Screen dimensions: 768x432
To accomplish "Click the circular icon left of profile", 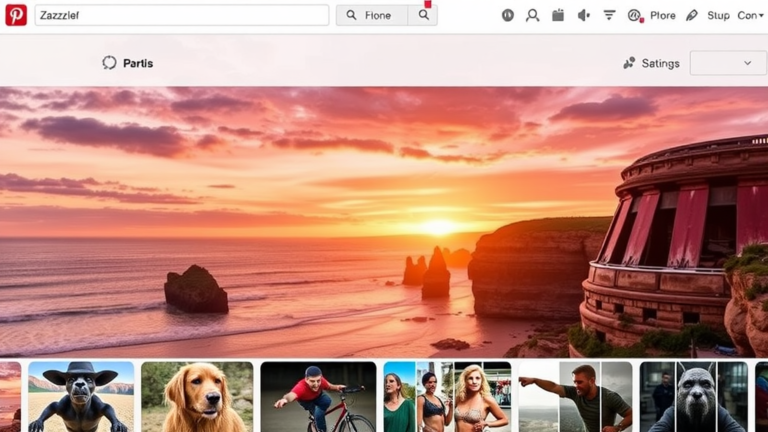I will (507, 15).
